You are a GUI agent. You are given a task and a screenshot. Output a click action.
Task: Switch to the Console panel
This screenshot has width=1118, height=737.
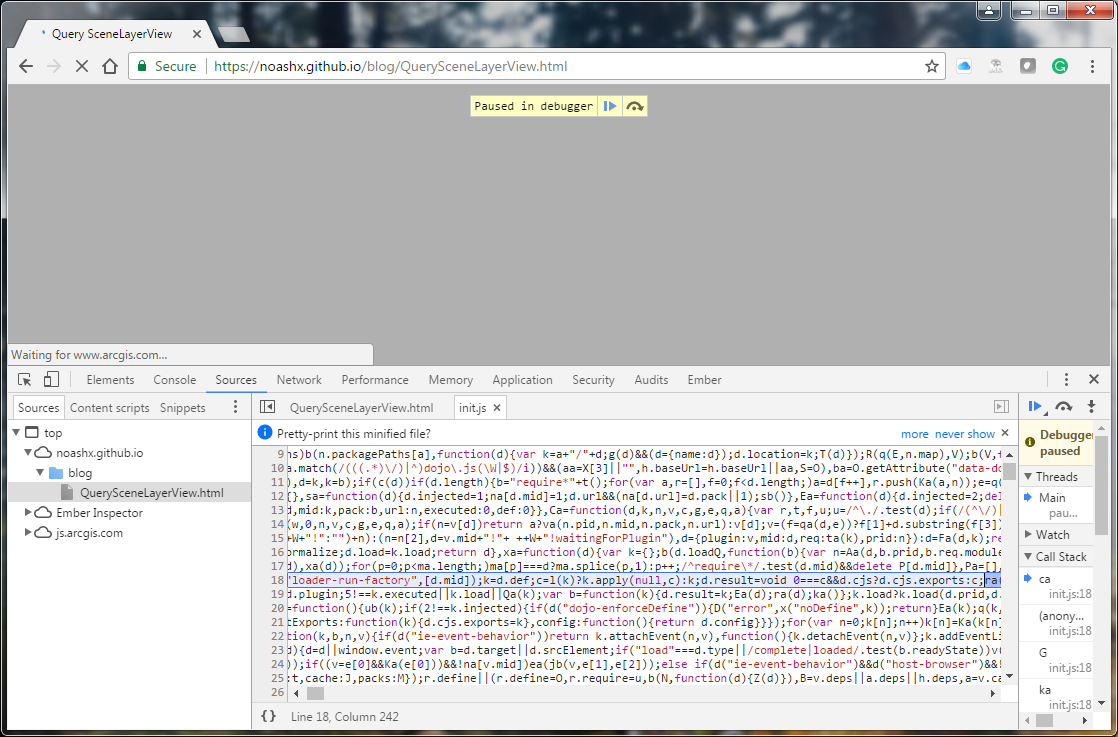tap(175, 380)
